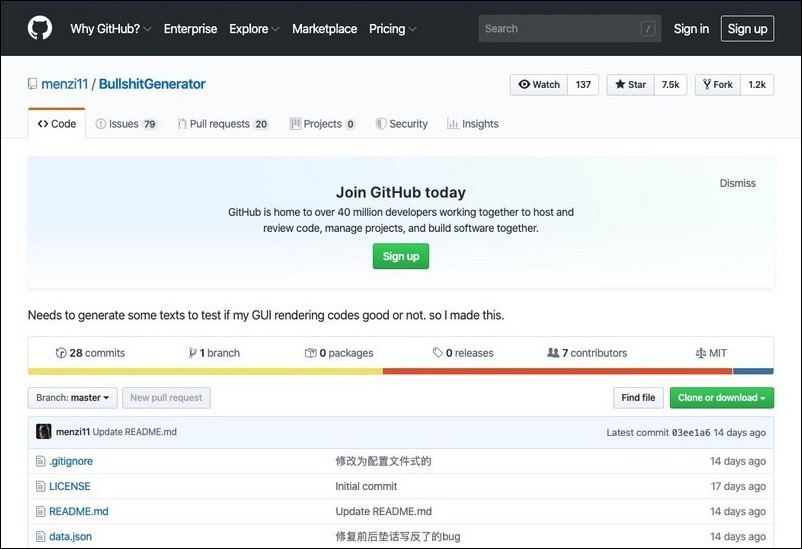Open the Pull requests tab
The height and width of the screenshot is (549, 802).
point(222,124)
